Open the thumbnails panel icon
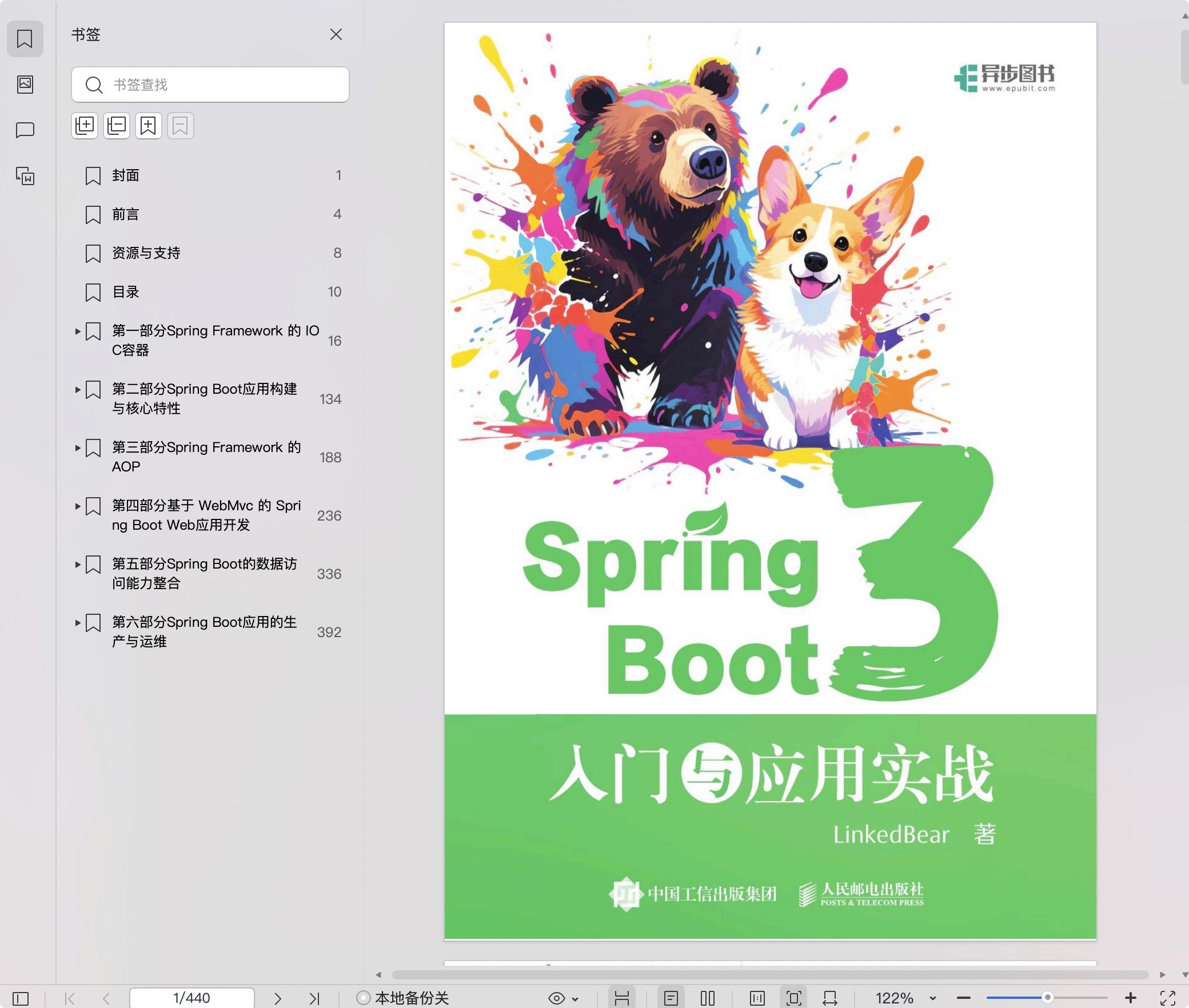Image resolution: width=1189 pixels, height=1008 pixels. click(25, 85)
